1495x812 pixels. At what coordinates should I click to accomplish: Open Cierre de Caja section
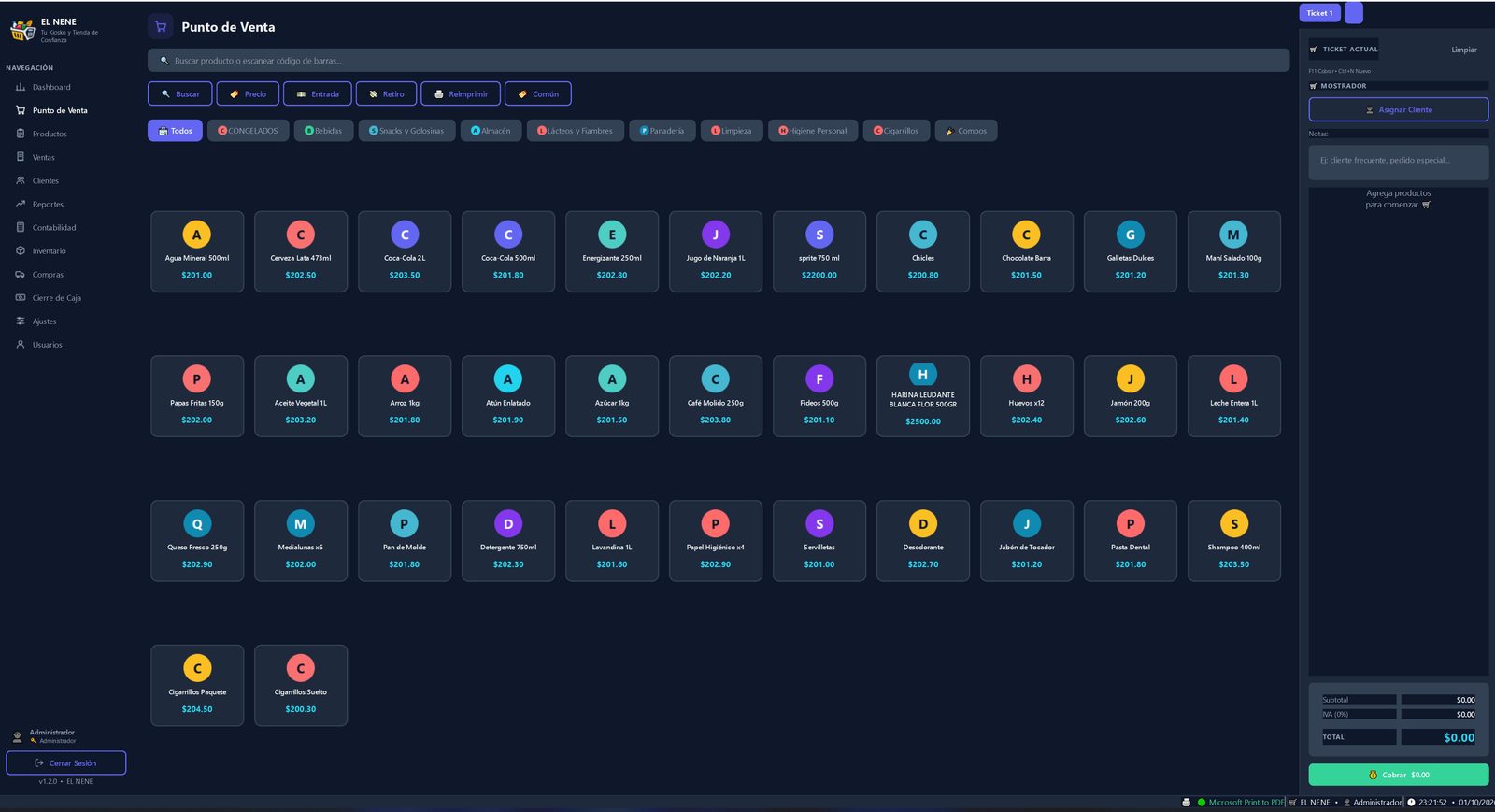tap(56, 298)
